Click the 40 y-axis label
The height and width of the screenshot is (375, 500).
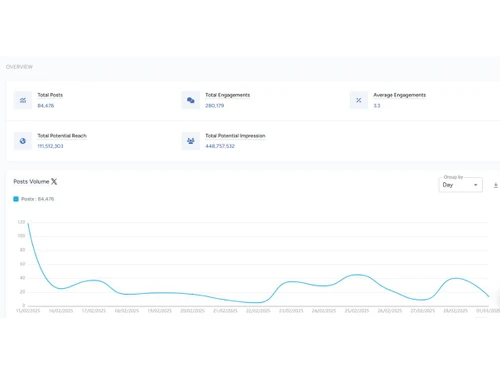coord(22,278)
